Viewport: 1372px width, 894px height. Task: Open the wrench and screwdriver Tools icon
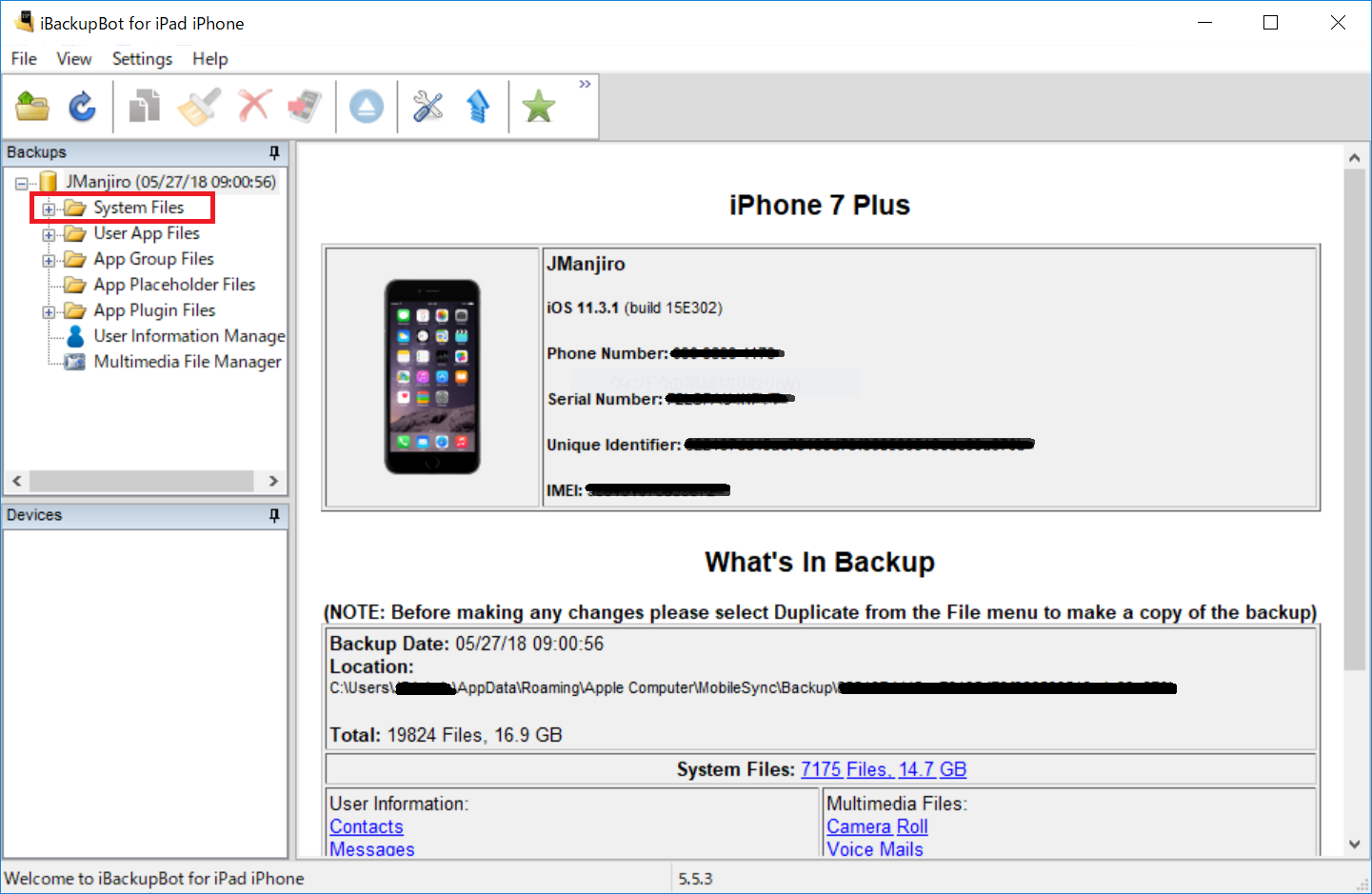point(428,106)
